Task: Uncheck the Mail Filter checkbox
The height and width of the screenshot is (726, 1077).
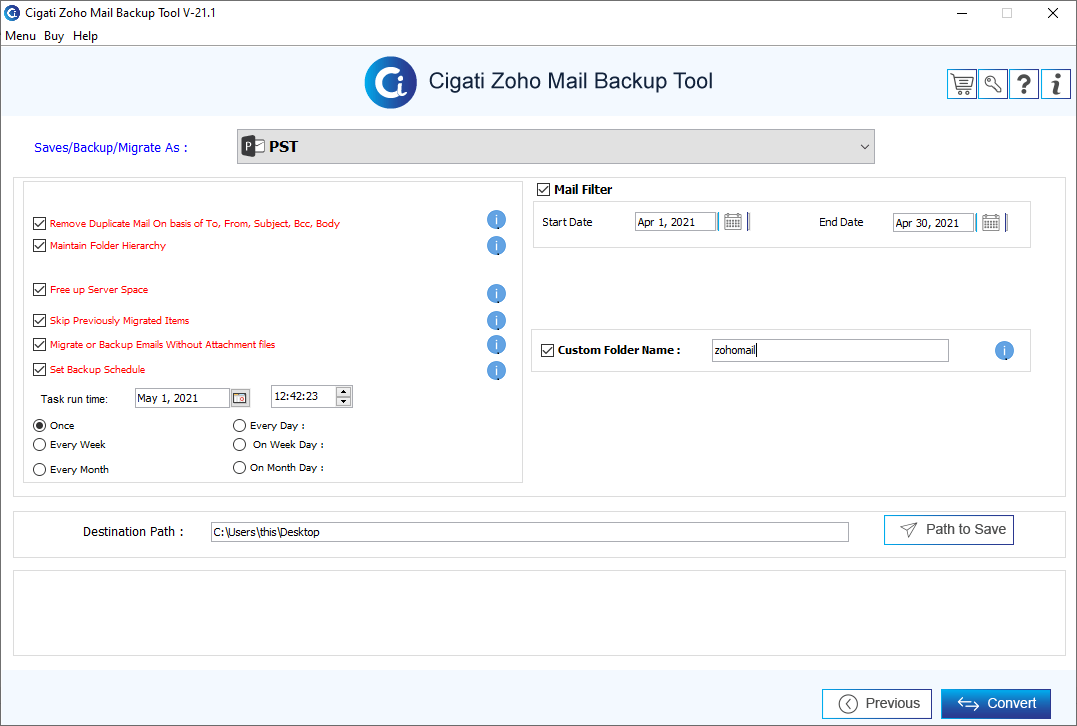Action: [543, 189]
